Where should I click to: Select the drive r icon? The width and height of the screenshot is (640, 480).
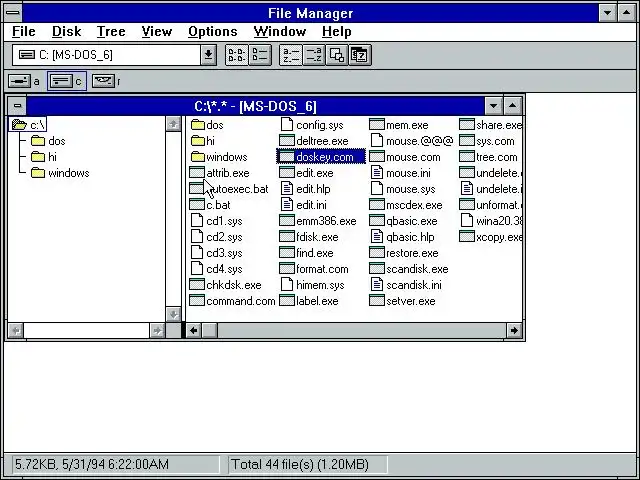click(103, 81)
